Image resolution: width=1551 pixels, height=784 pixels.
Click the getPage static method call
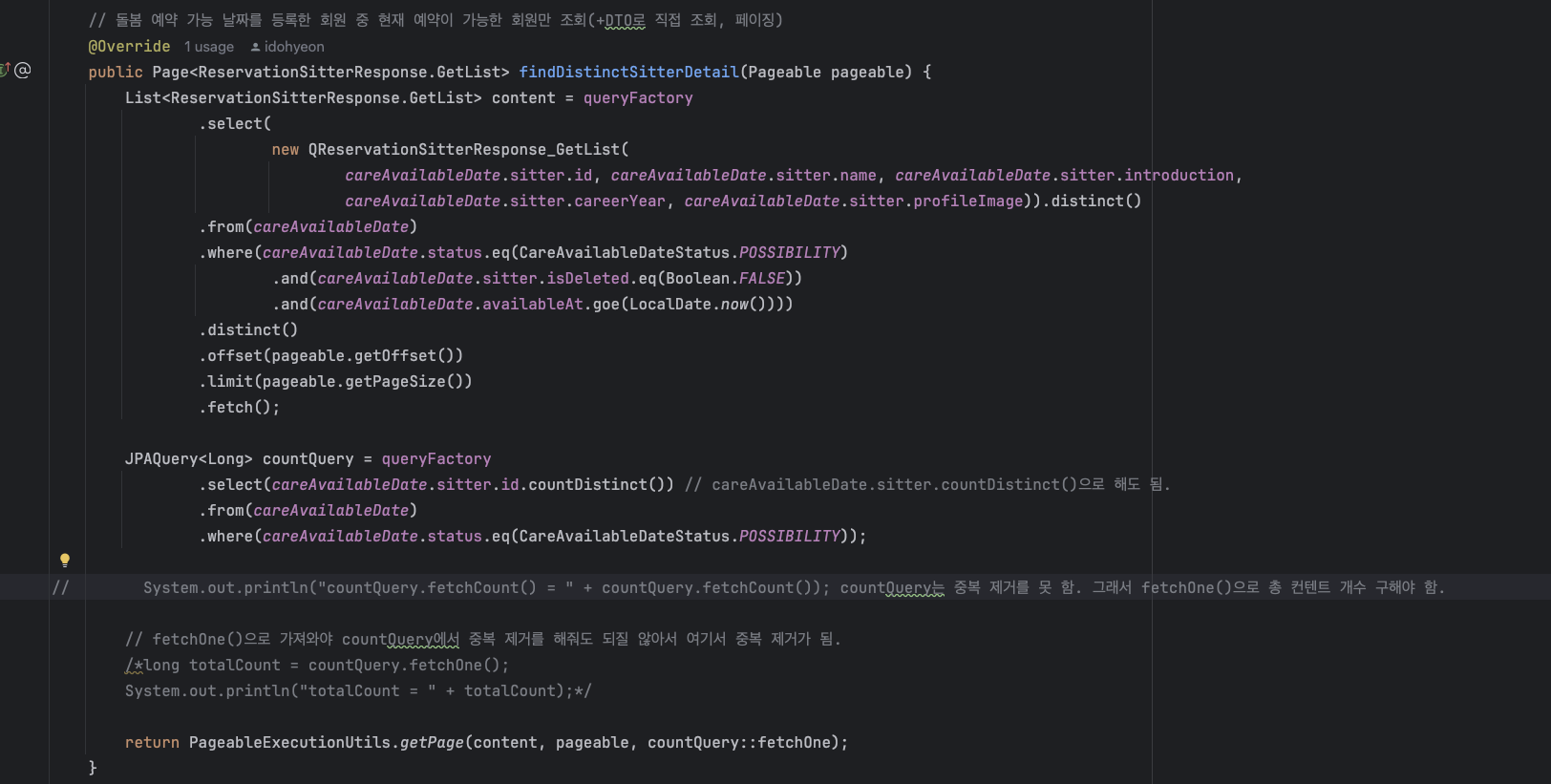coord(432,743)
